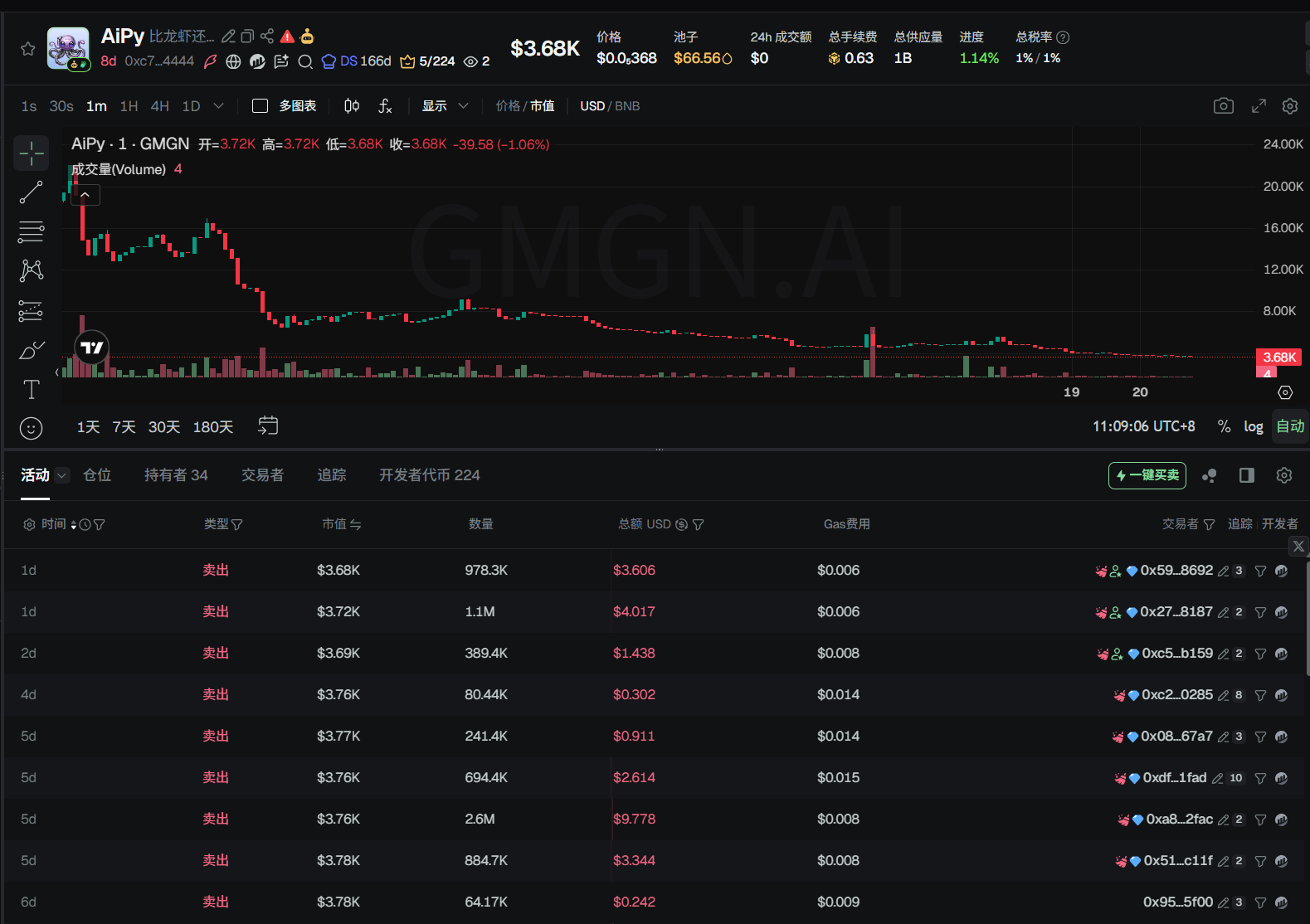Take a chart snapshot with camera icon
Image resolution: width=1310 pixels, height=924 pixels.
click(x=1224, y=106)
